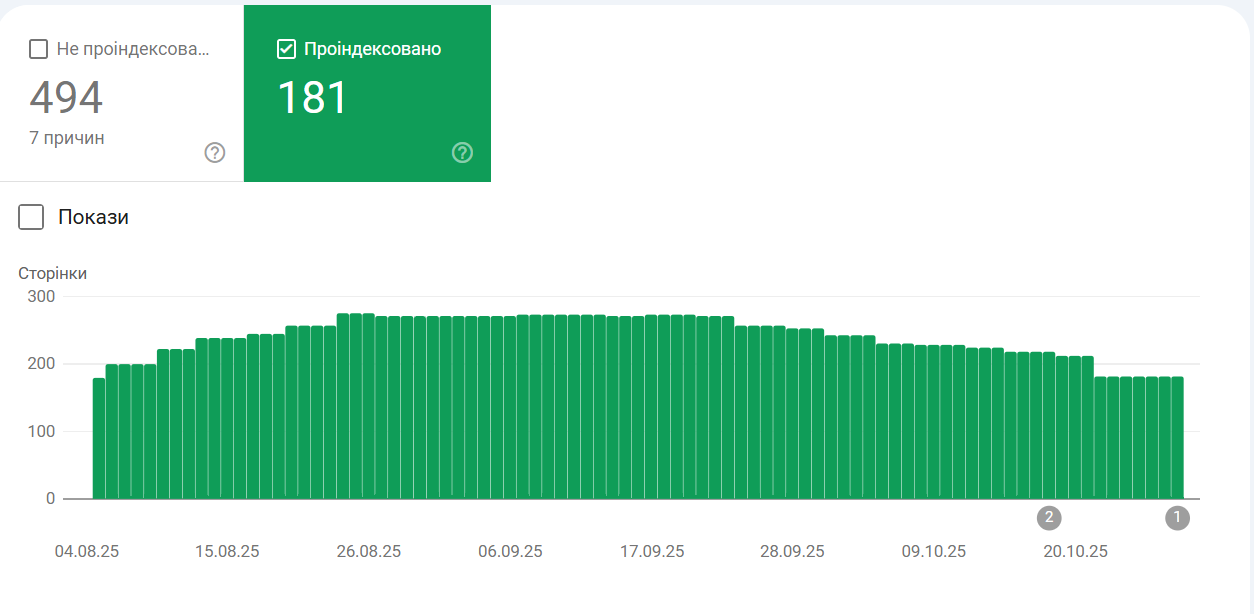Click the 100 y-axis value
1254x614 pixels.
click(42, 431)
